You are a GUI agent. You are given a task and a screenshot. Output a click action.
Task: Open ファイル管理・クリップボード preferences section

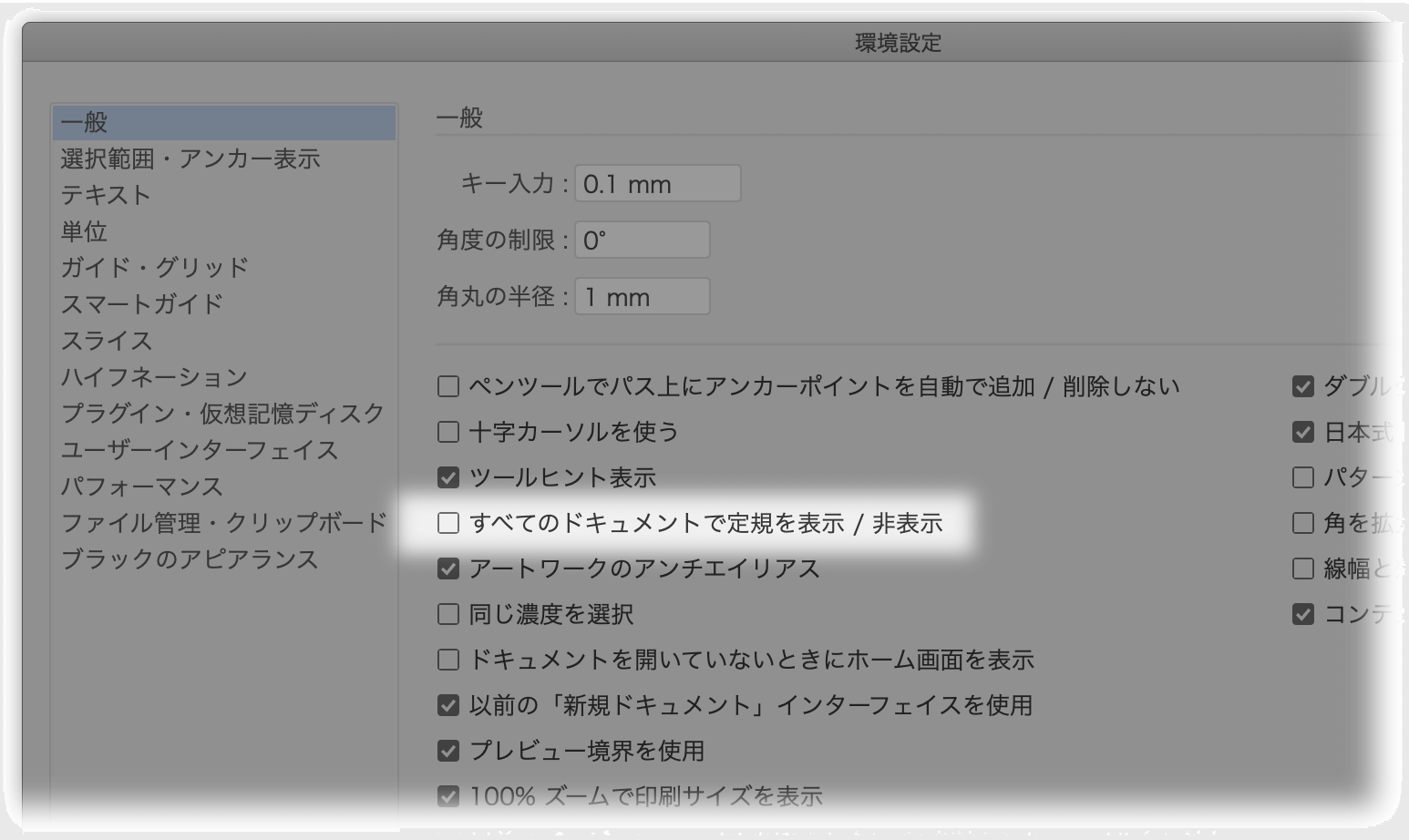click(x=224, y=523)
